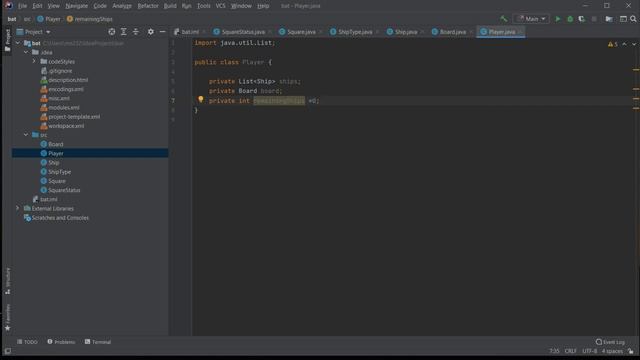This screenshot has height=360, width=640.
Task: Collapse the .idea folder
Action: point(26,52)
